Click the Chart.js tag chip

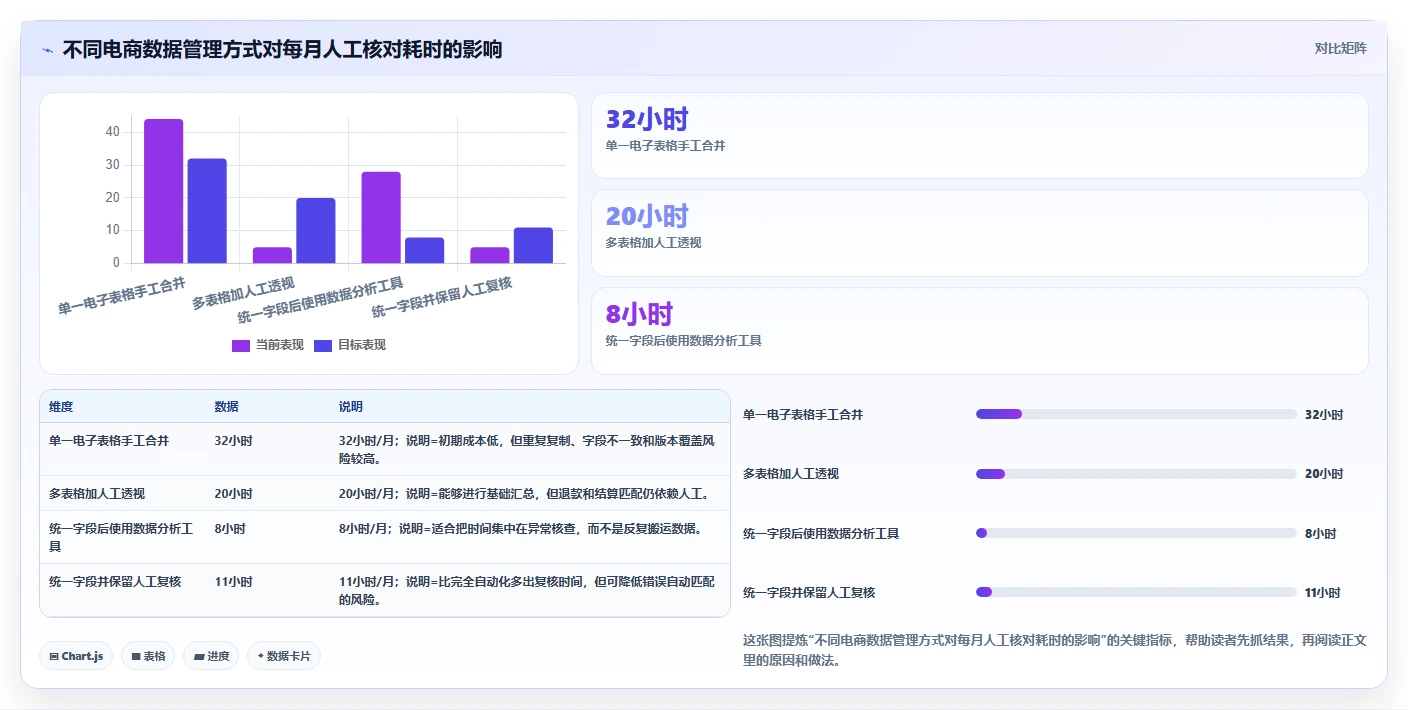pyautogui.click(x=76, y=656)
